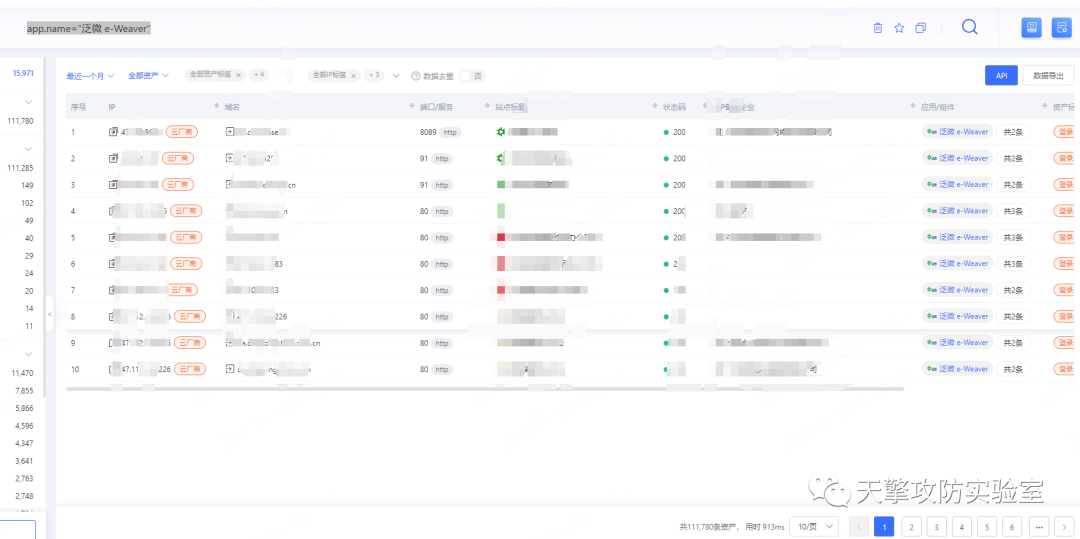
Task: Open the domain link icon in row 10
Action: (x=229, y=369)
